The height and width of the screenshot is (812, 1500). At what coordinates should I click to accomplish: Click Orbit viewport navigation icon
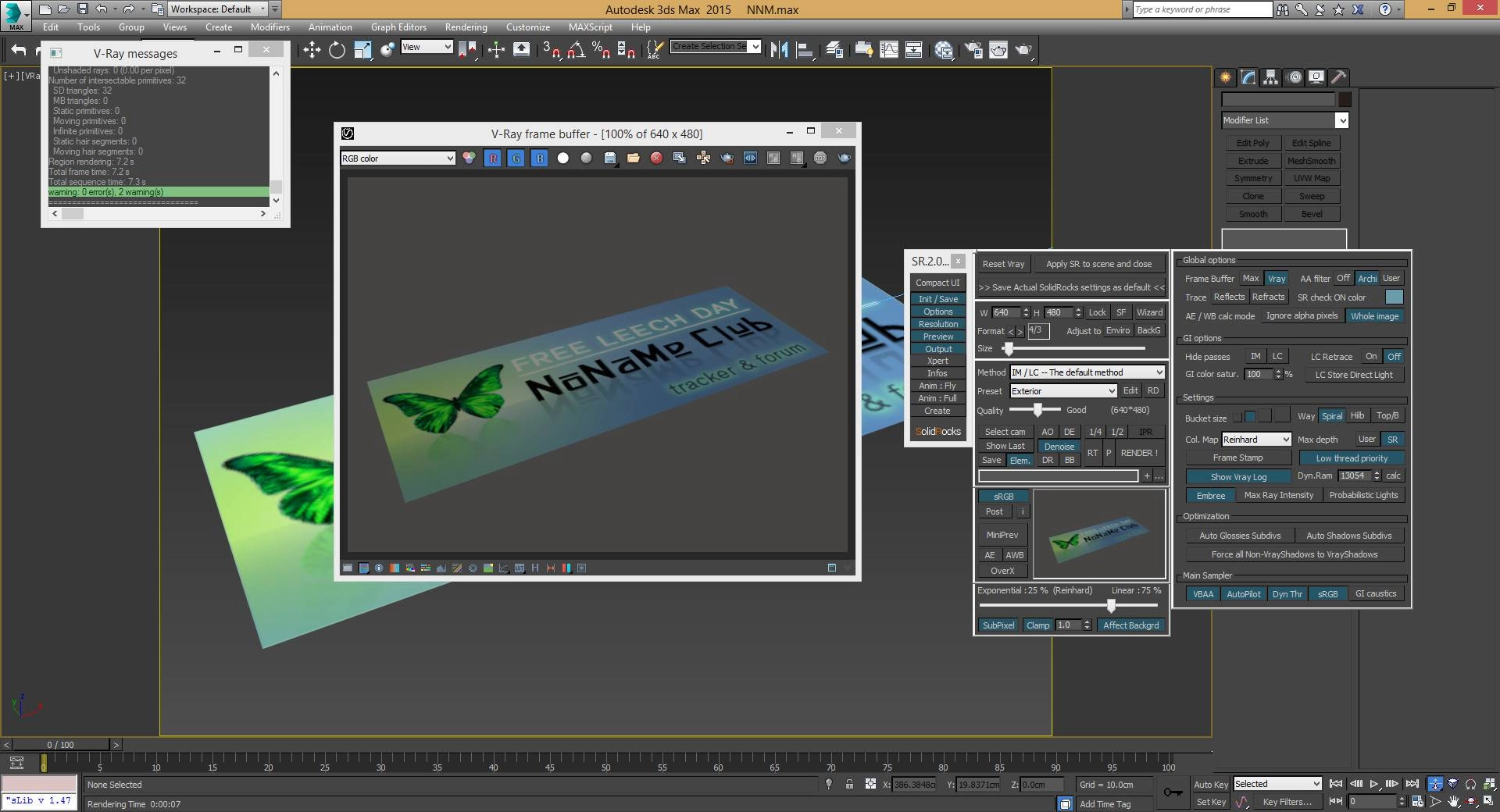point(1471,802)
